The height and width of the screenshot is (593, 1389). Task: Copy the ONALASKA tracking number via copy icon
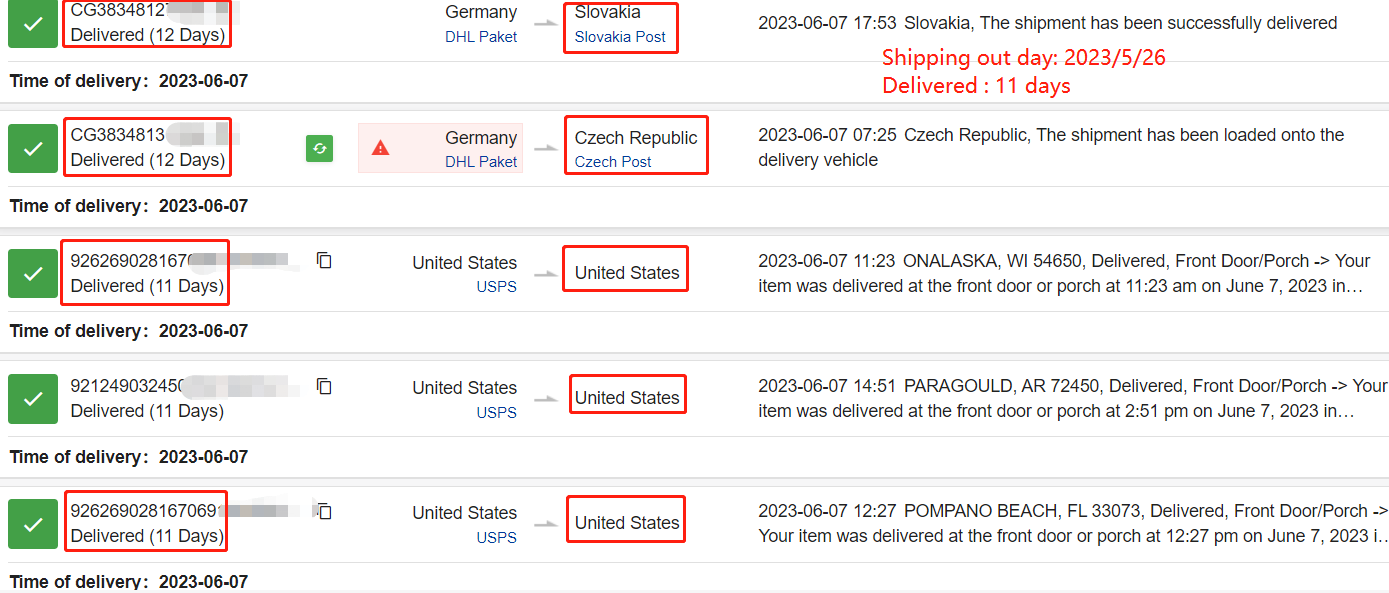[x=324, y=260]
